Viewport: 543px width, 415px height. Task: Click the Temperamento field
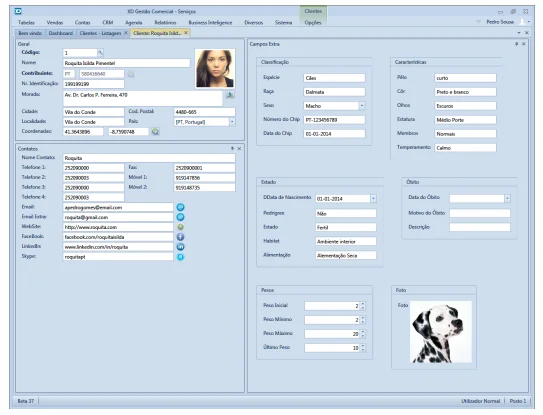click(465, 148)
